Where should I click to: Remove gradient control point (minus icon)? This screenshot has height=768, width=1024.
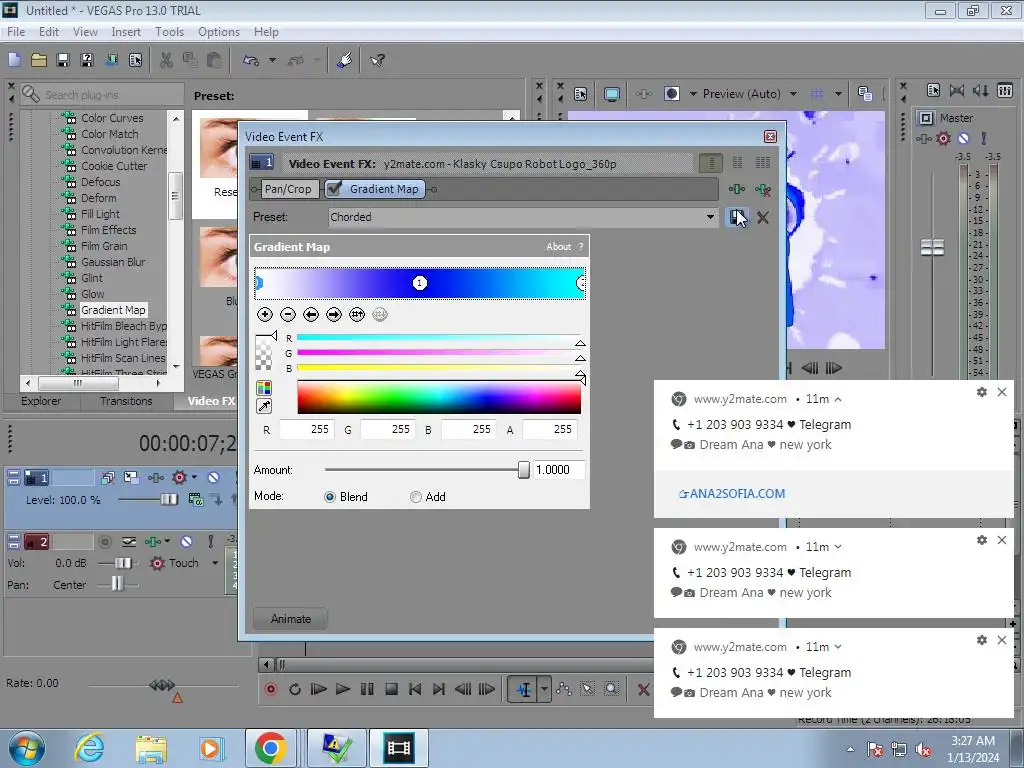tap(288, 315)
